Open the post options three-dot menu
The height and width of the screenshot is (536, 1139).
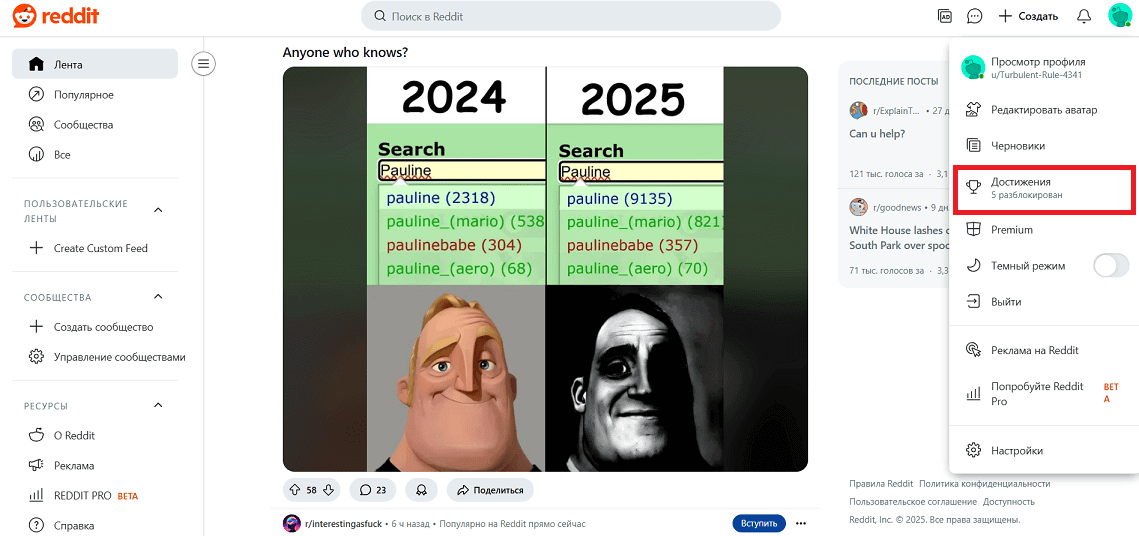[801, 523]
